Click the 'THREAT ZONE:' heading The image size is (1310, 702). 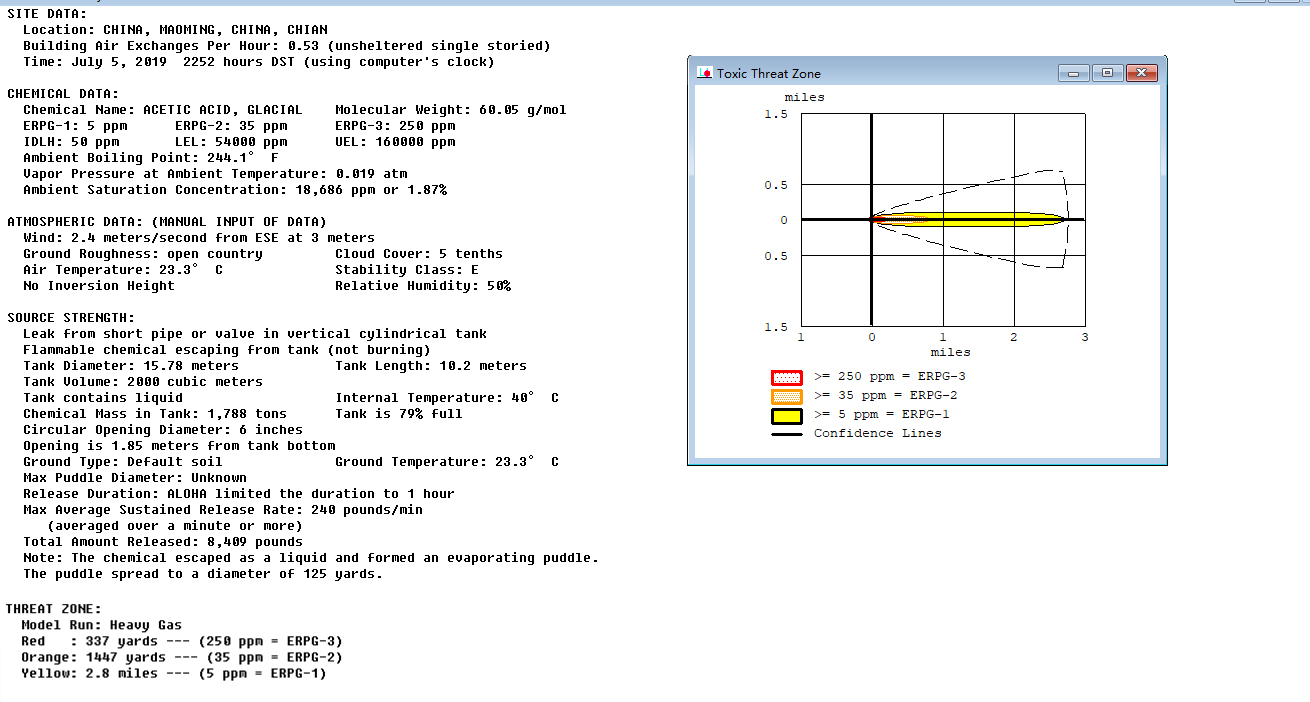(55, 608)
